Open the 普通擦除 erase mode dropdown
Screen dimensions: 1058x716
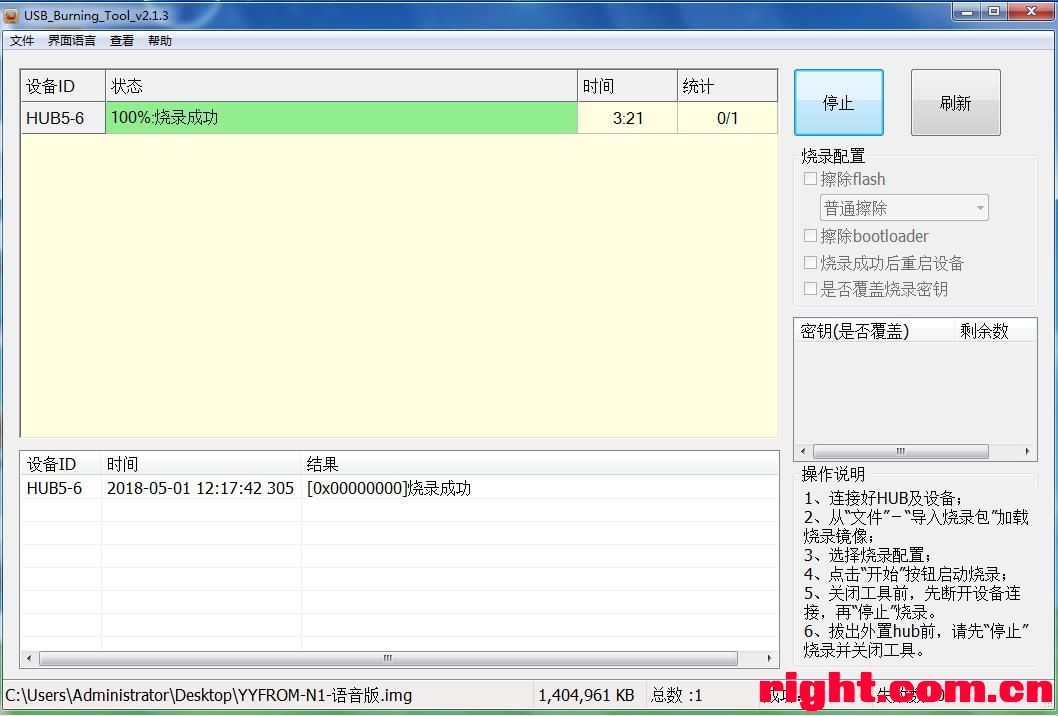click(x=904, y=208)
